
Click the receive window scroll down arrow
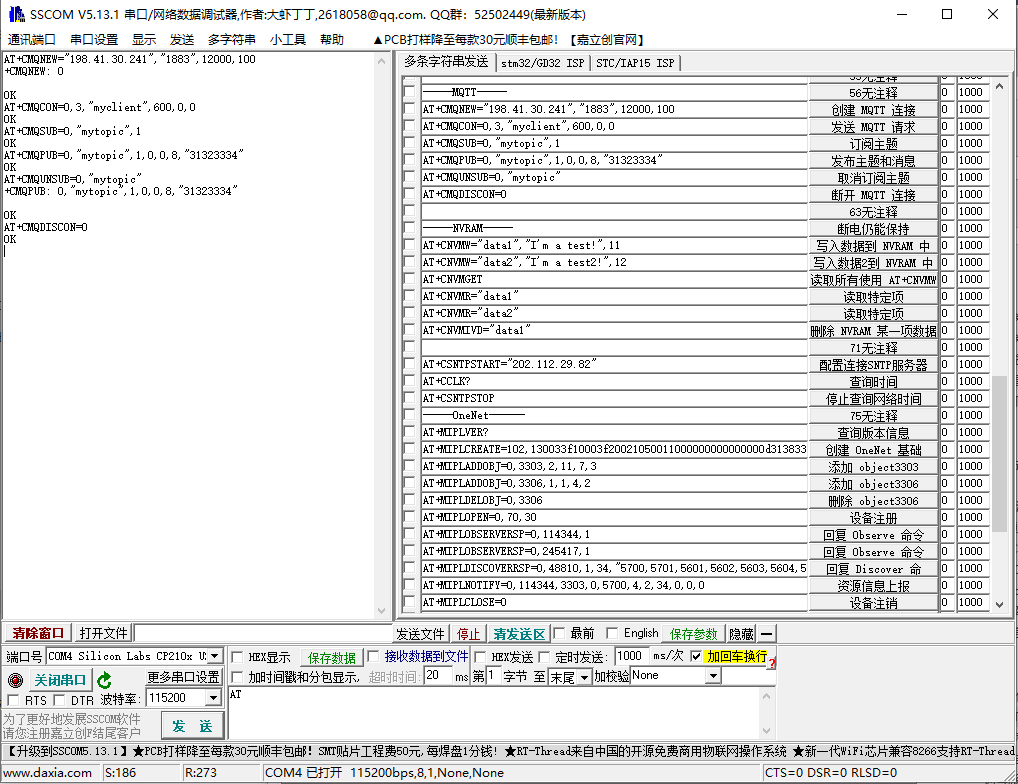click(381, 611)
